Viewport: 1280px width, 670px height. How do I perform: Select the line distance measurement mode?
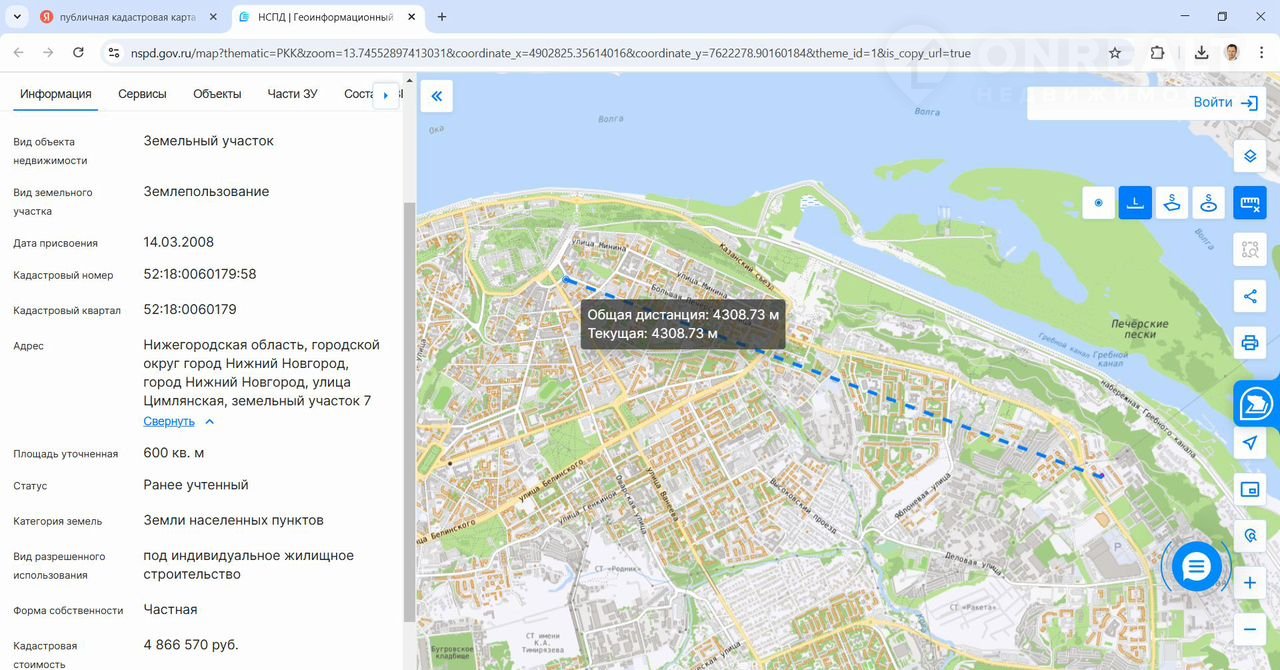[1135, 203]
